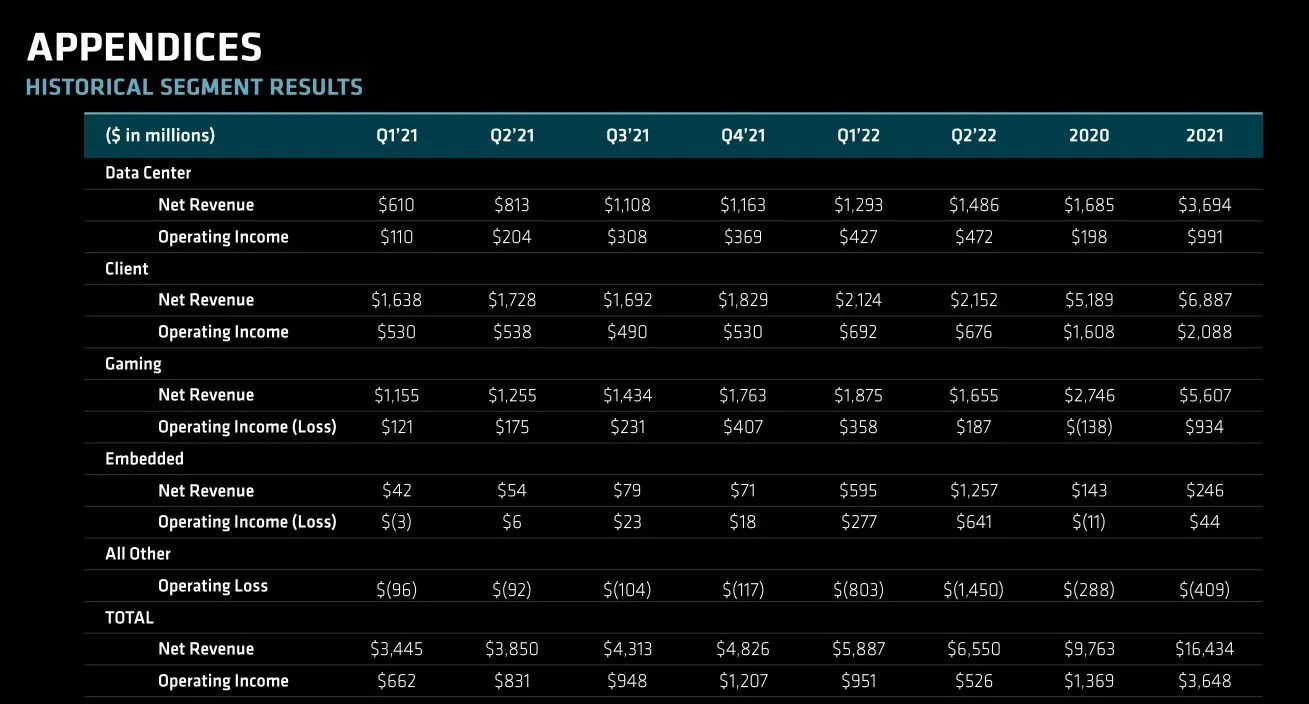Select Embedded Q1'21 operating loss $(3)
Image resolution: width=1309 pixels, height=704 pixels.
397,522
